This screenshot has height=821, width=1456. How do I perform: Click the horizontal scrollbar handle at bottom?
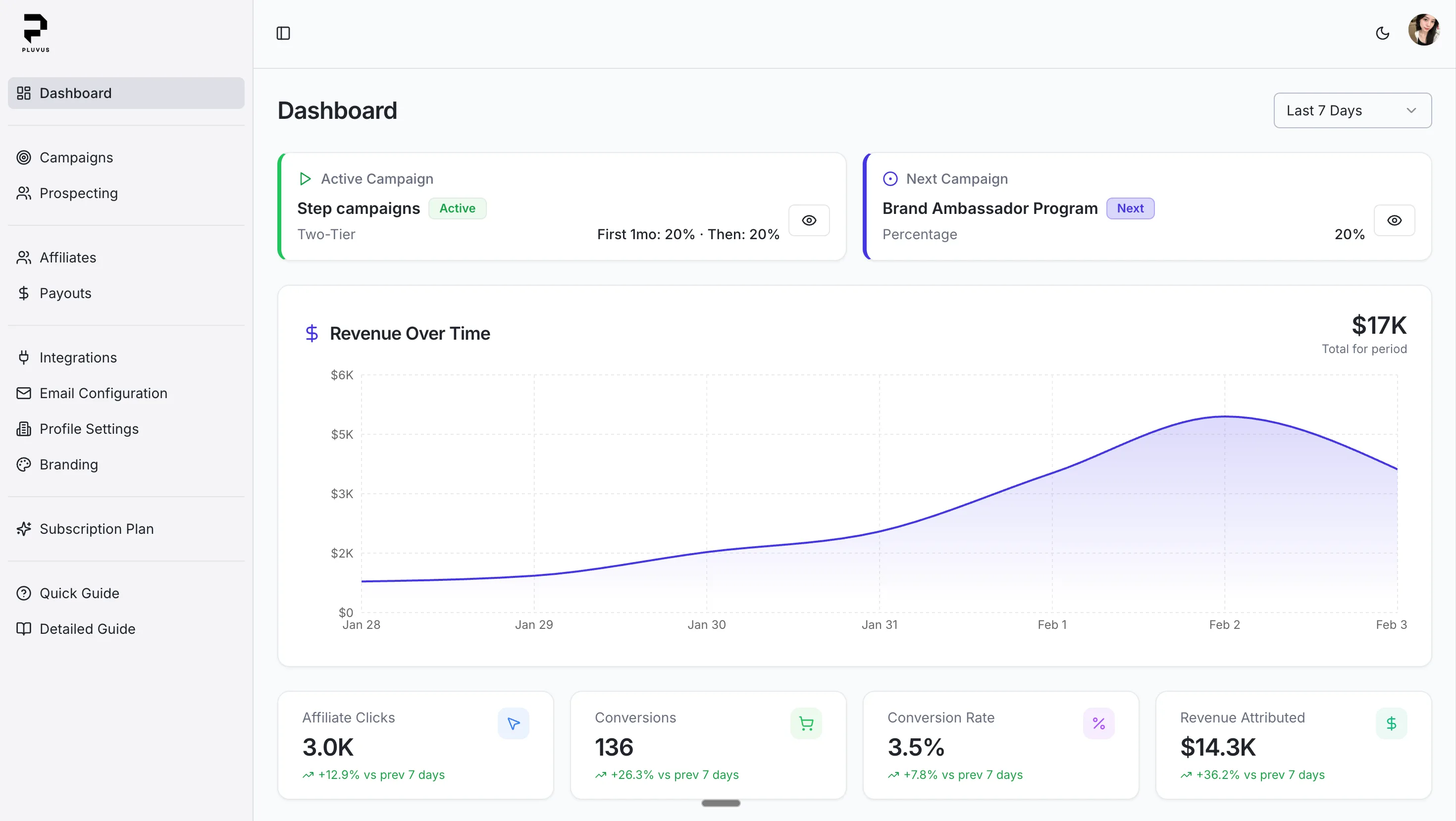click(721, 803)
